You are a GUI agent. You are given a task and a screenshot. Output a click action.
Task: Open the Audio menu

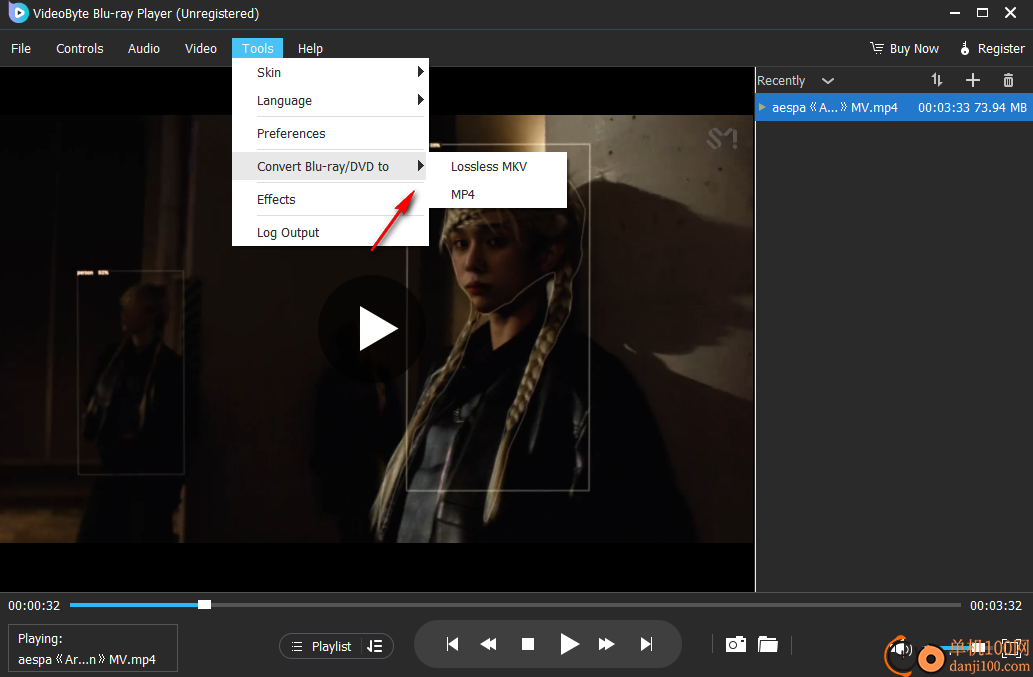tap(144, 49)
